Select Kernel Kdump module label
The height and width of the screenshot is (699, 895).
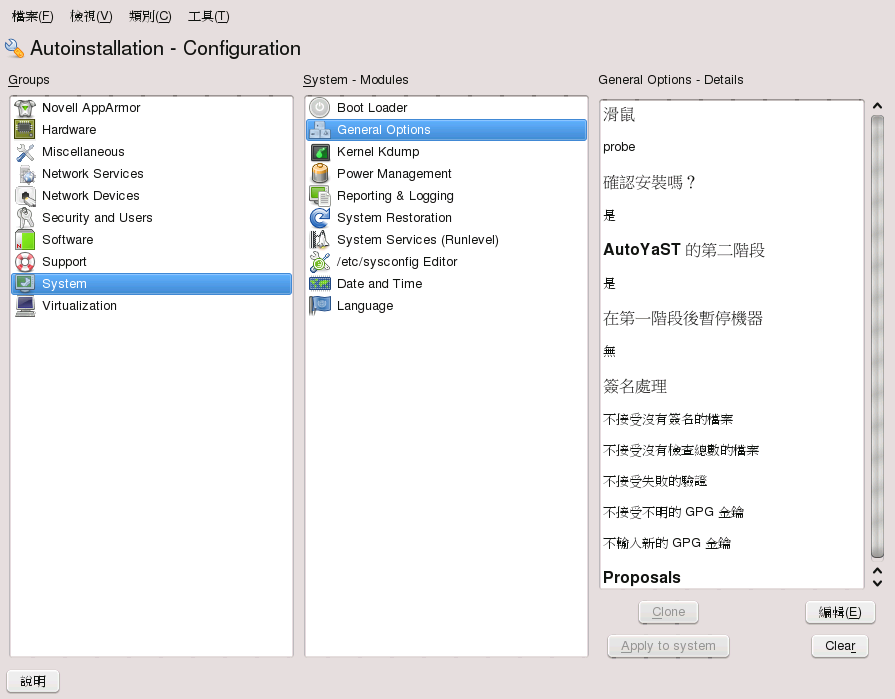(x=378, y=152)
